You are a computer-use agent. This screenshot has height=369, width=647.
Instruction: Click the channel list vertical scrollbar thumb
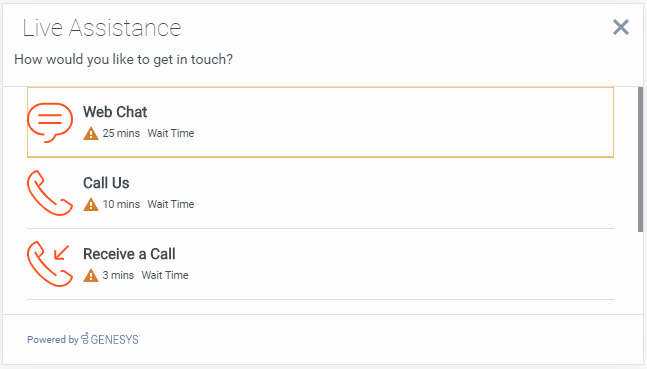(640, 159)
